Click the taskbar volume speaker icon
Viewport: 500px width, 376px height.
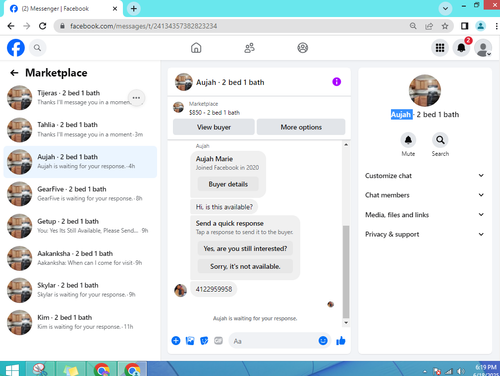tap(461, 371)
